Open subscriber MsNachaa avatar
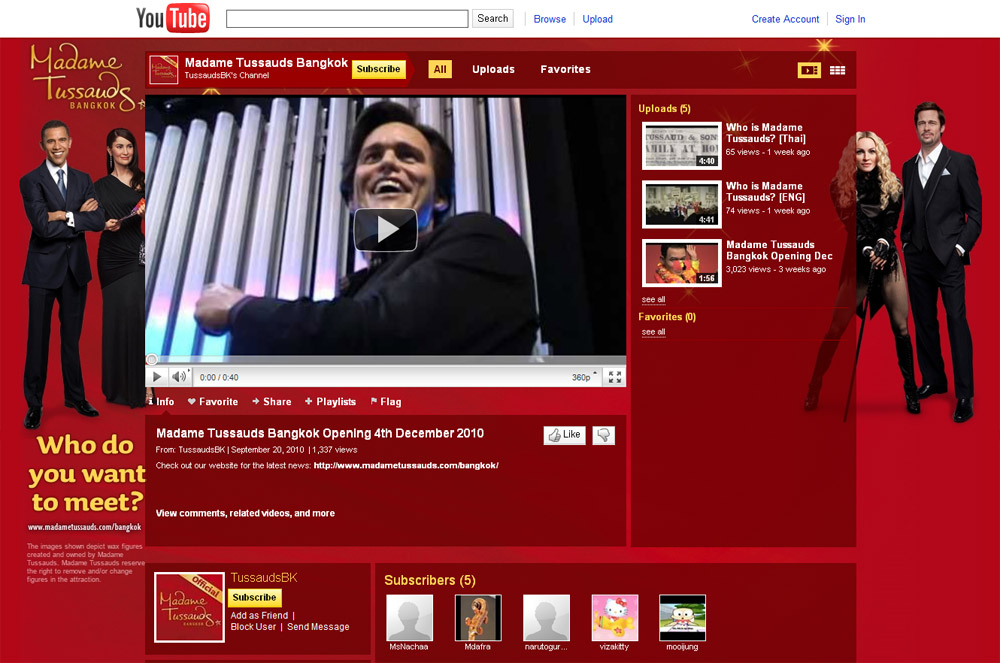This screenshot has width=1000, height=663. click(409, 617)
